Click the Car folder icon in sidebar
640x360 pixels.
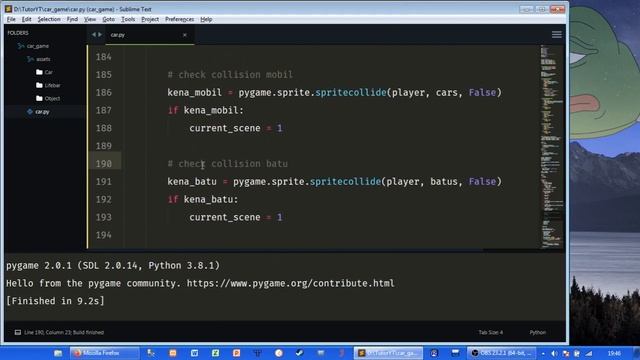tap(39, 72)
